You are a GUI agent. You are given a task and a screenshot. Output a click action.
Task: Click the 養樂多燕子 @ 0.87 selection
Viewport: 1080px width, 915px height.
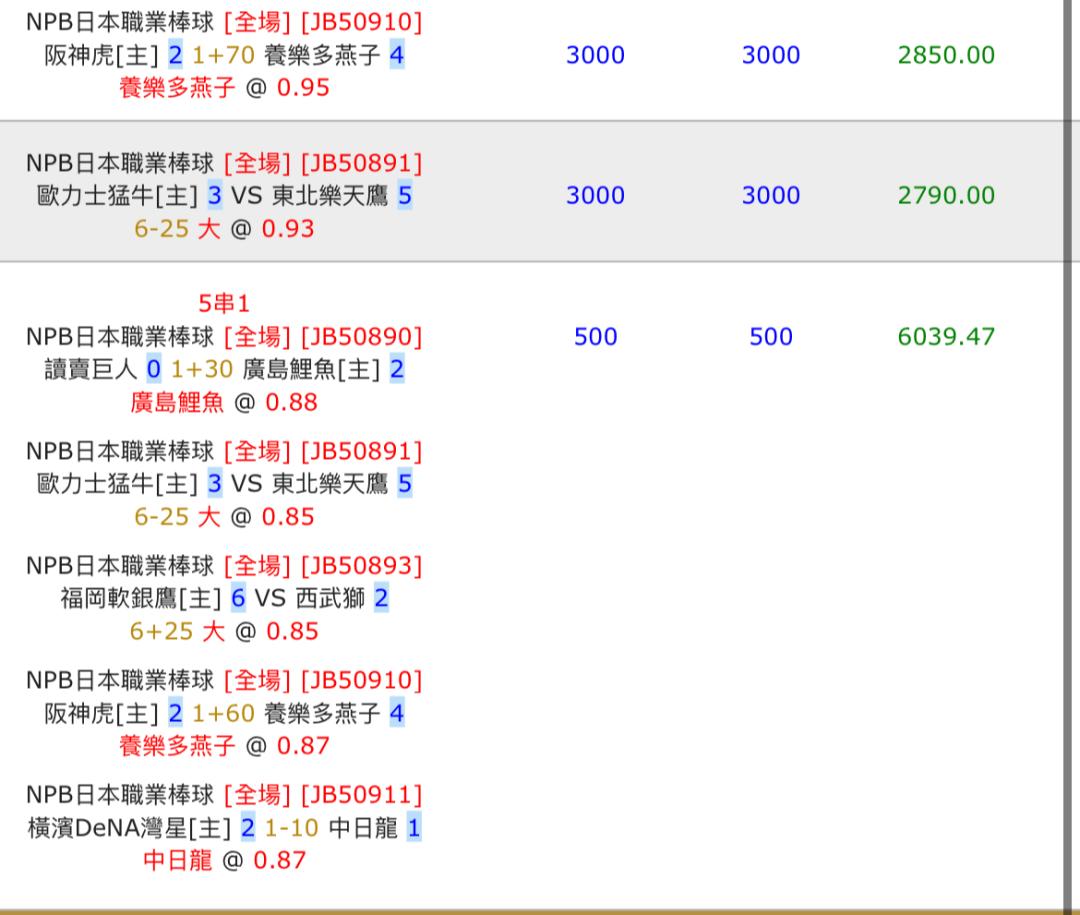click(224, 746)
